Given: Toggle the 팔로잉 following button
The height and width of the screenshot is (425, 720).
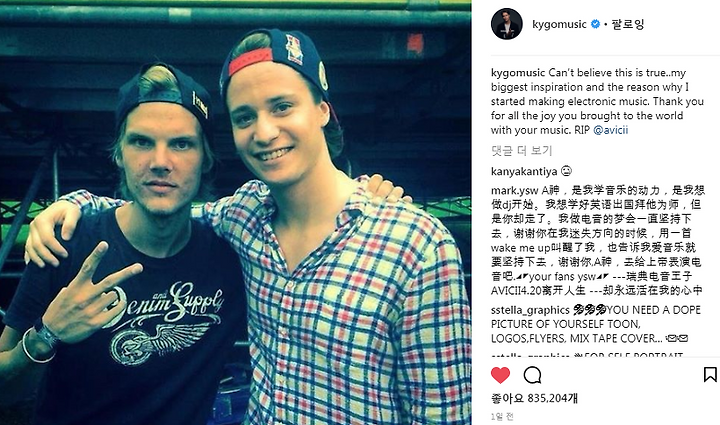Looking at the screenshot, I should click(628, 24).
